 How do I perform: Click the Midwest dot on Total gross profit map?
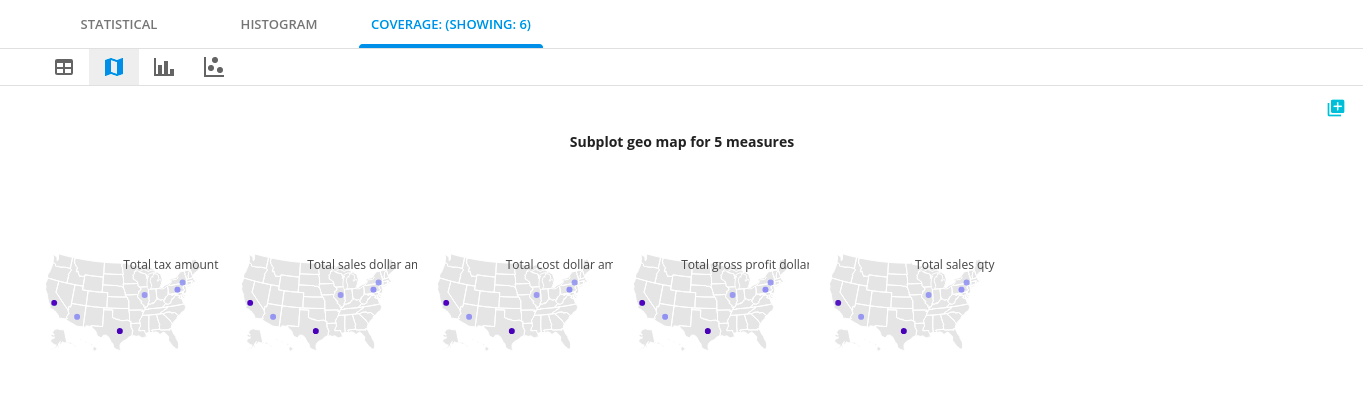(732, 295)
